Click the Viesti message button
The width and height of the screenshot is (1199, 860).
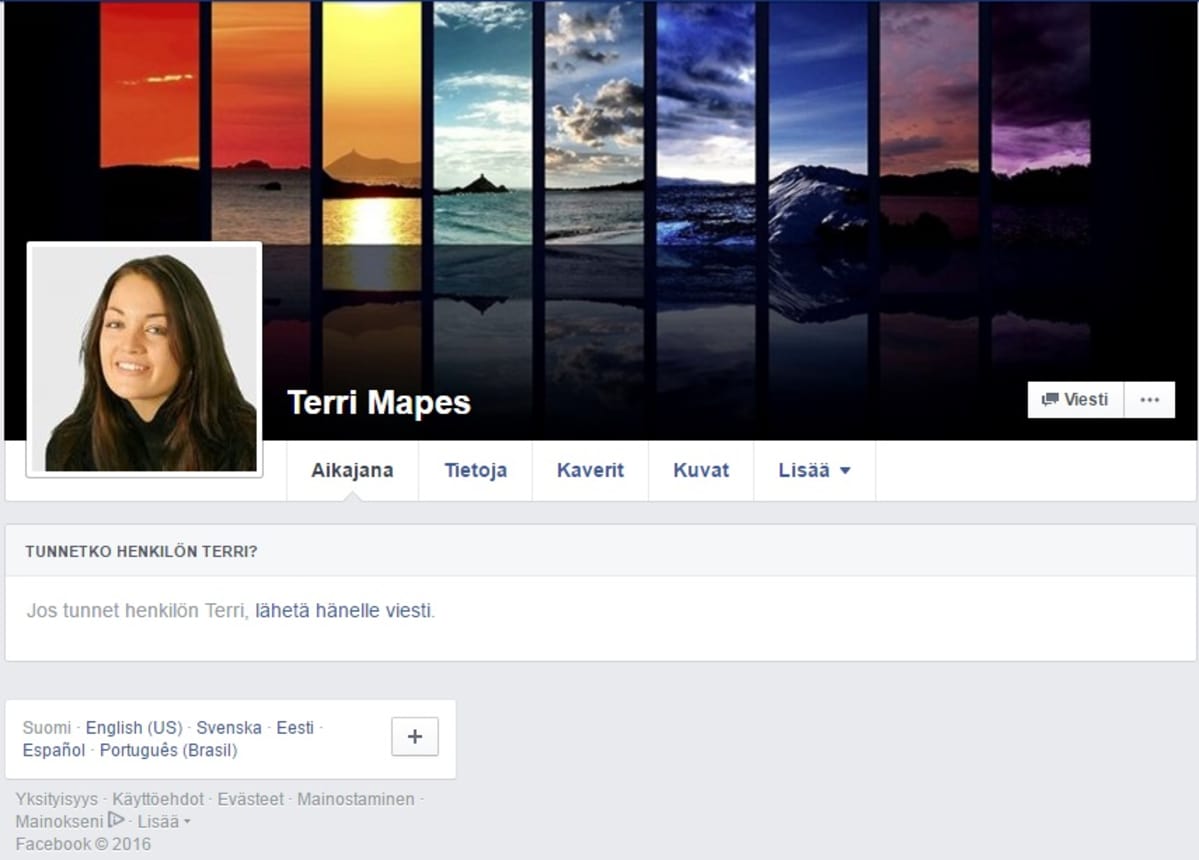1075,400
